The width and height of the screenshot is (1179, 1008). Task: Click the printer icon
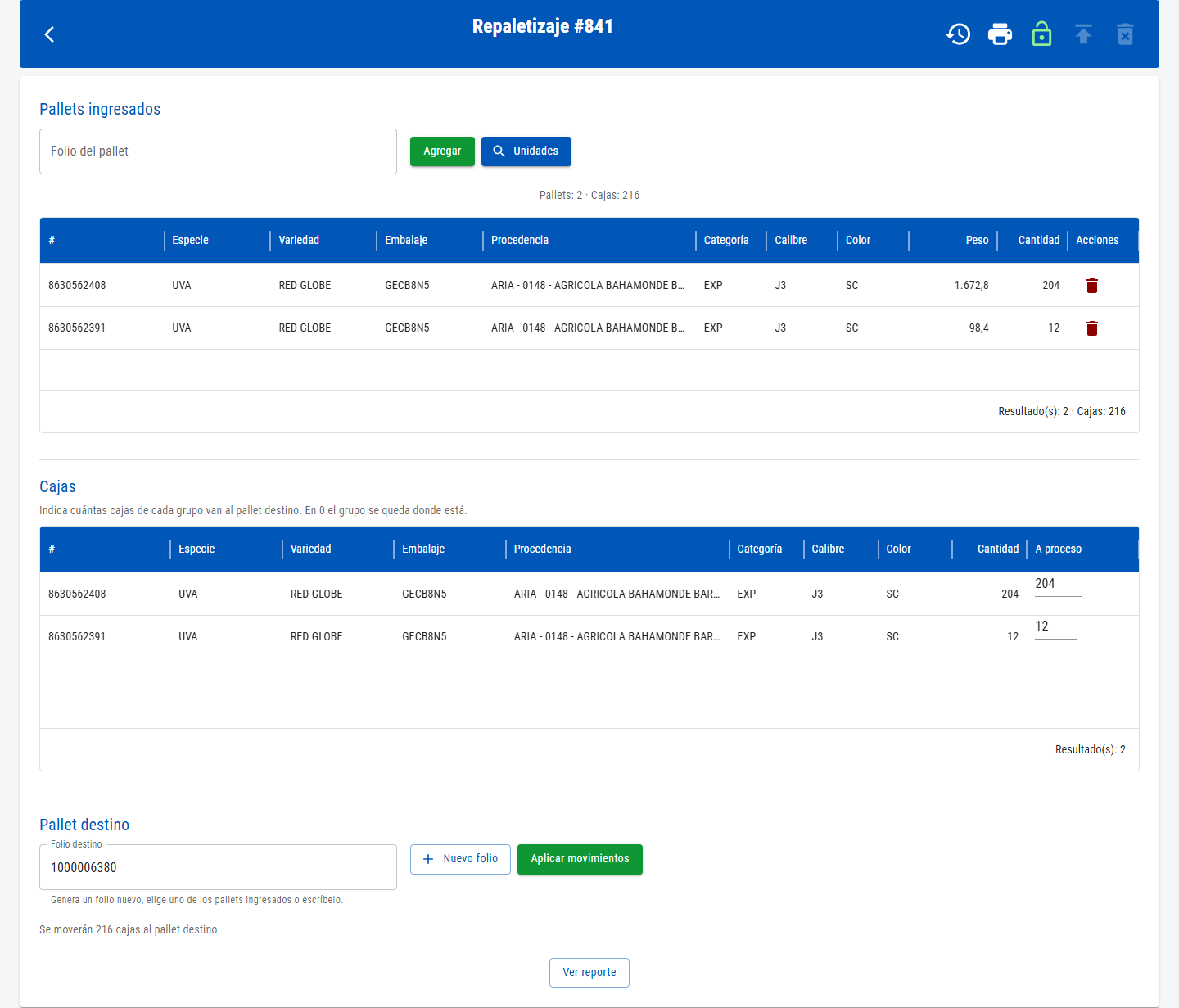[1000, 34]
